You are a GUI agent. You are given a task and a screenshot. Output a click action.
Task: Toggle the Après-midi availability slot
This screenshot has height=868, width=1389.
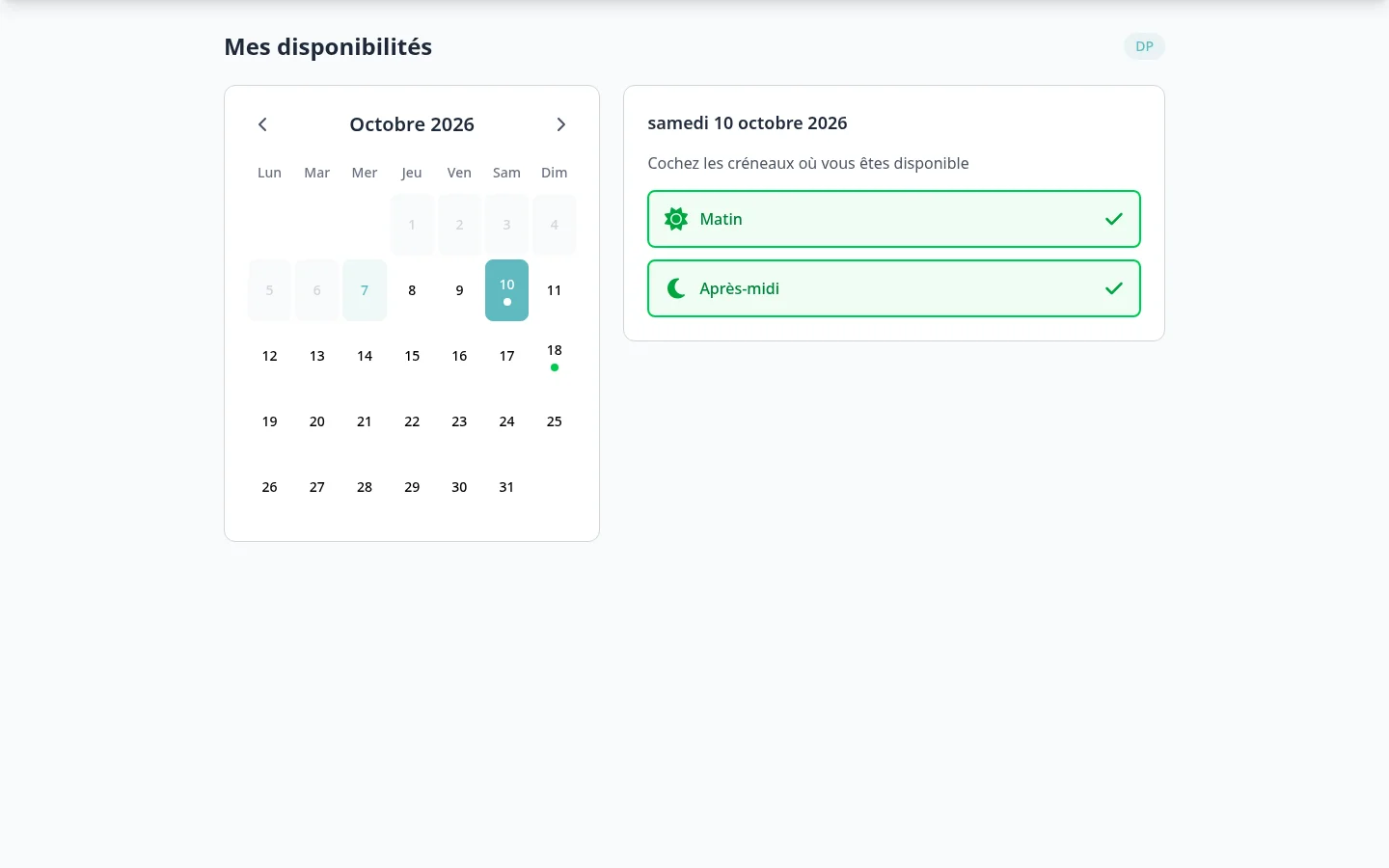coord(894,288)
